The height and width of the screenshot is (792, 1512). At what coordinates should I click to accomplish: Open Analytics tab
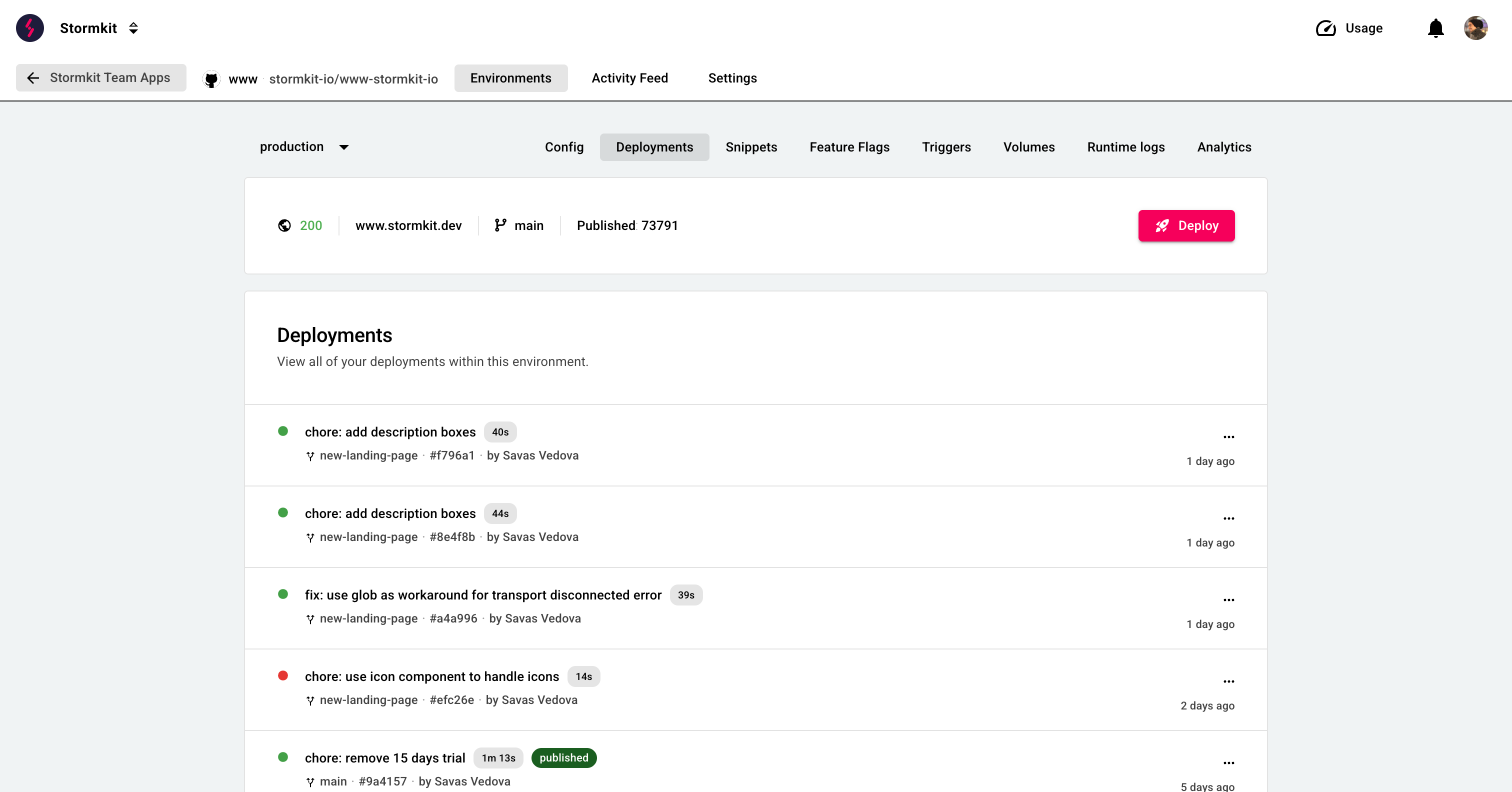[x=1224, y=147]
